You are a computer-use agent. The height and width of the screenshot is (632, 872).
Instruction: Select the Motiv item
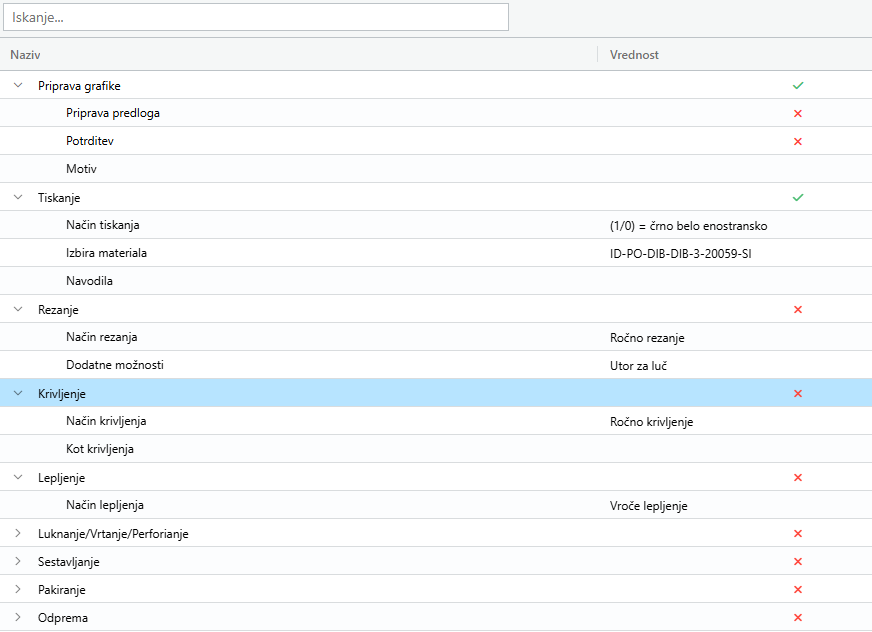tap(81, 170)
